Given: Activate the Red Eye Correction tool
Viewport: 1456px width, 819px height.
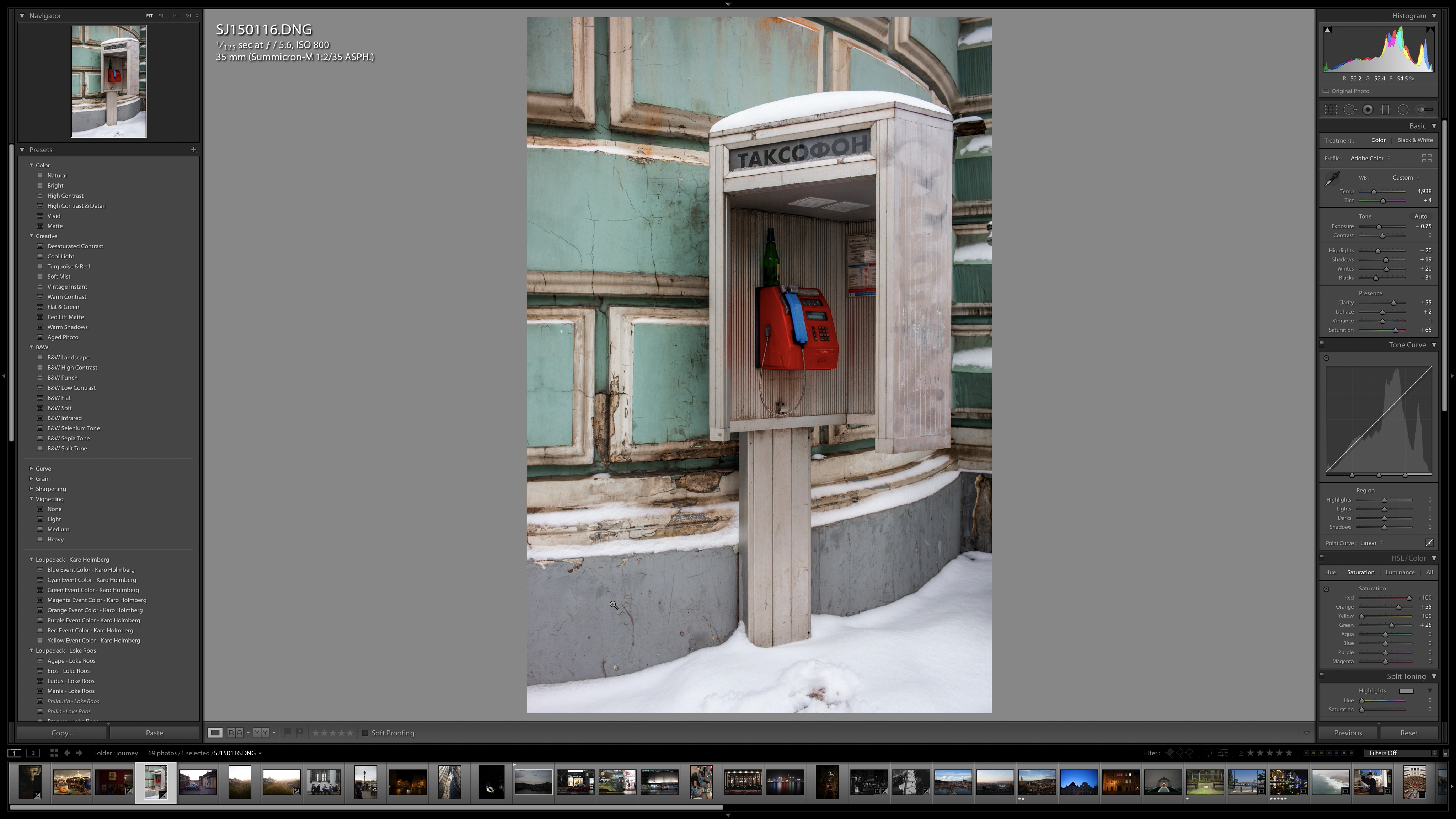Looking at the screenshot, I should (x=1368, y=109).
